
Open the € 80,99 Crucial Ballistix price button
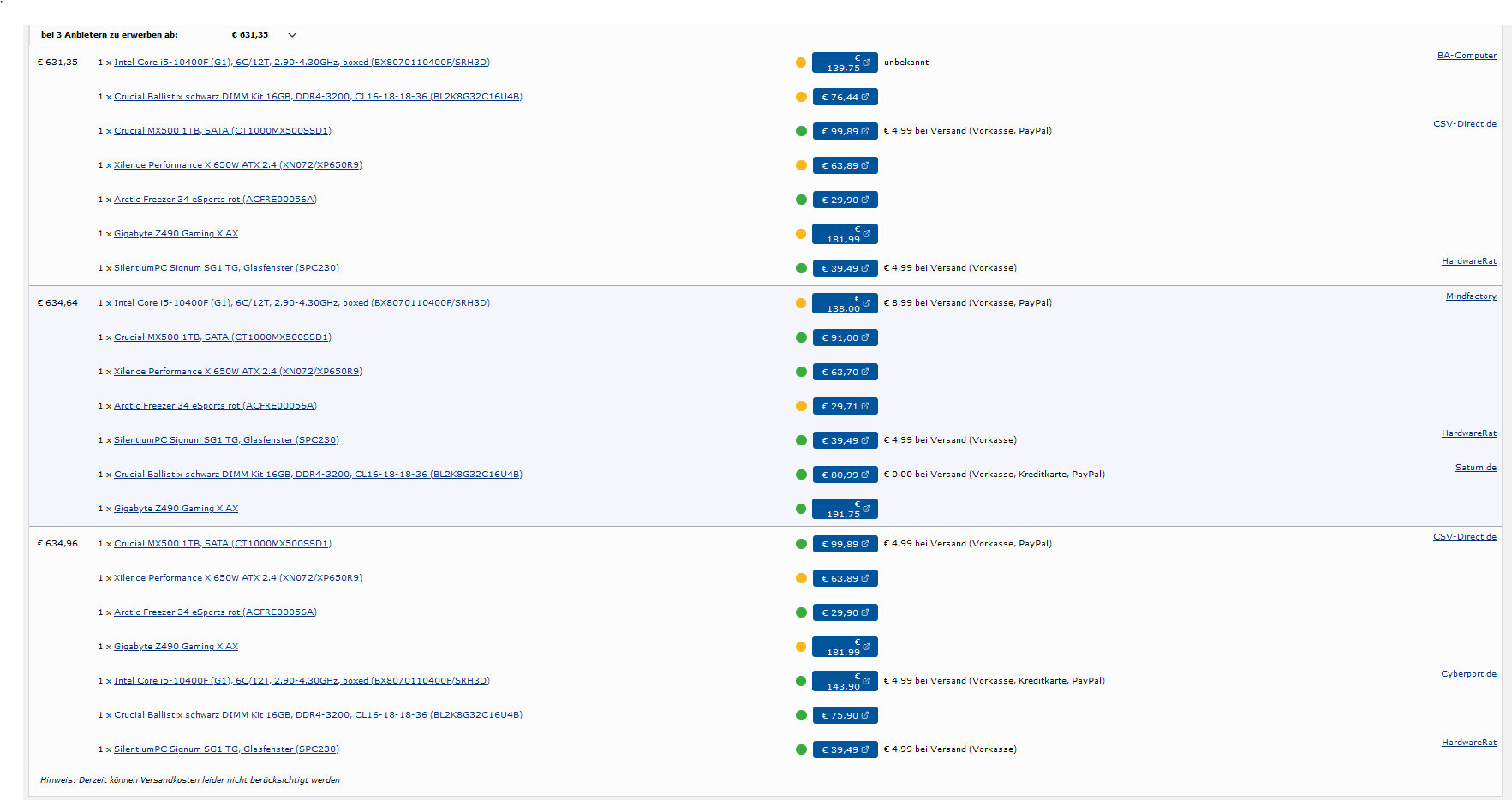pos(845,475)
